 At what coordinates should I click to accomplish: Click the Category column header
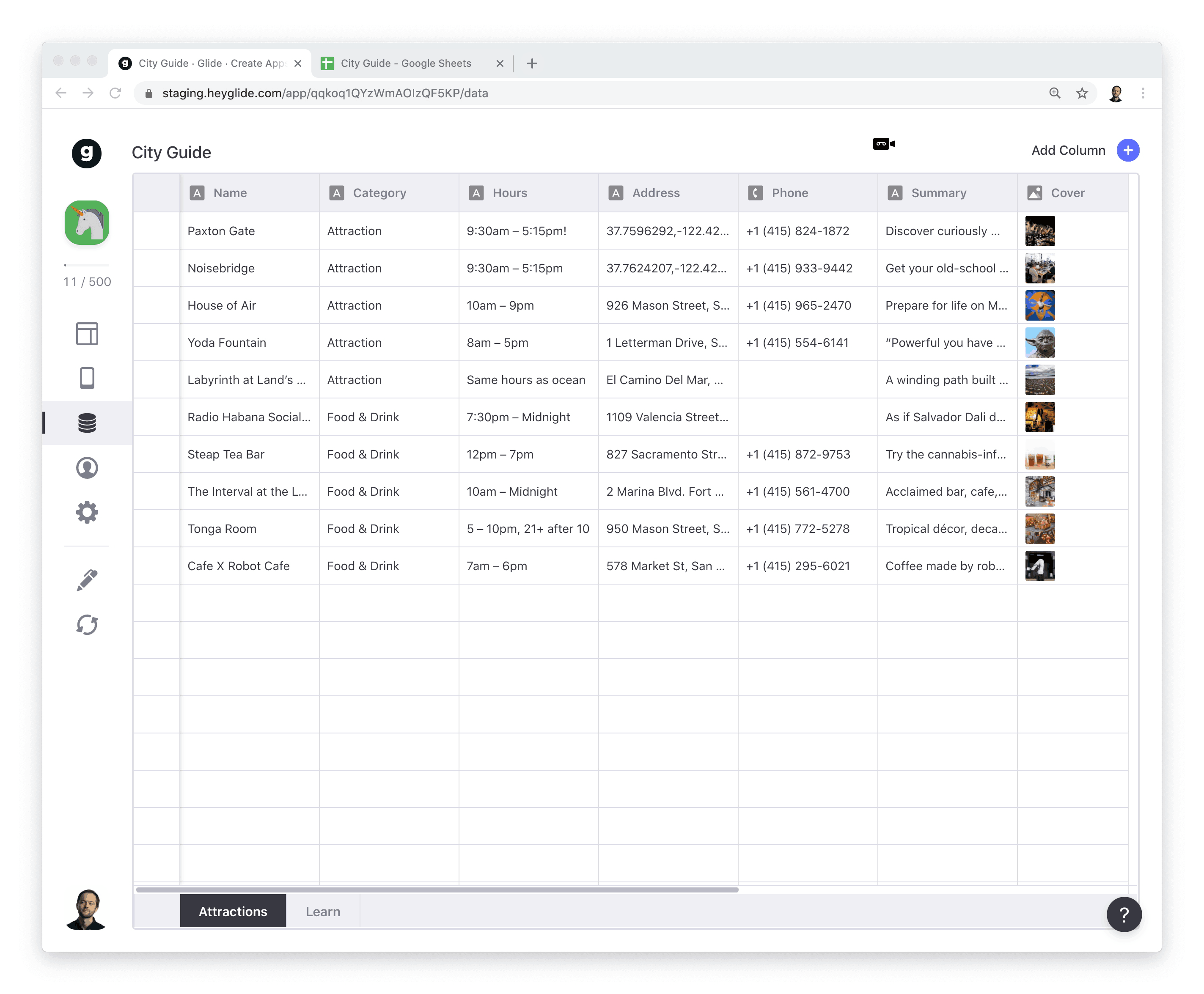379,193
